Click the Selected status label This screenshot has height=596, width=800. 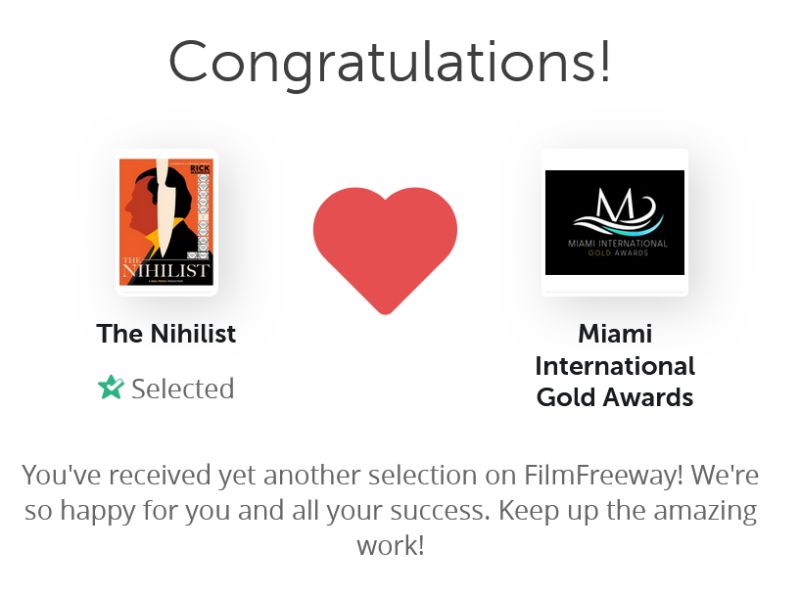tap(182, 388)
